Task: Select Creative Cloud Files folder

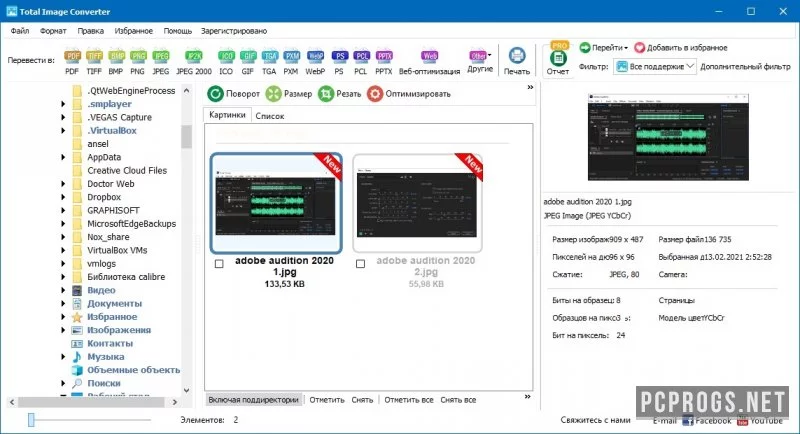Action: (127, 170)
